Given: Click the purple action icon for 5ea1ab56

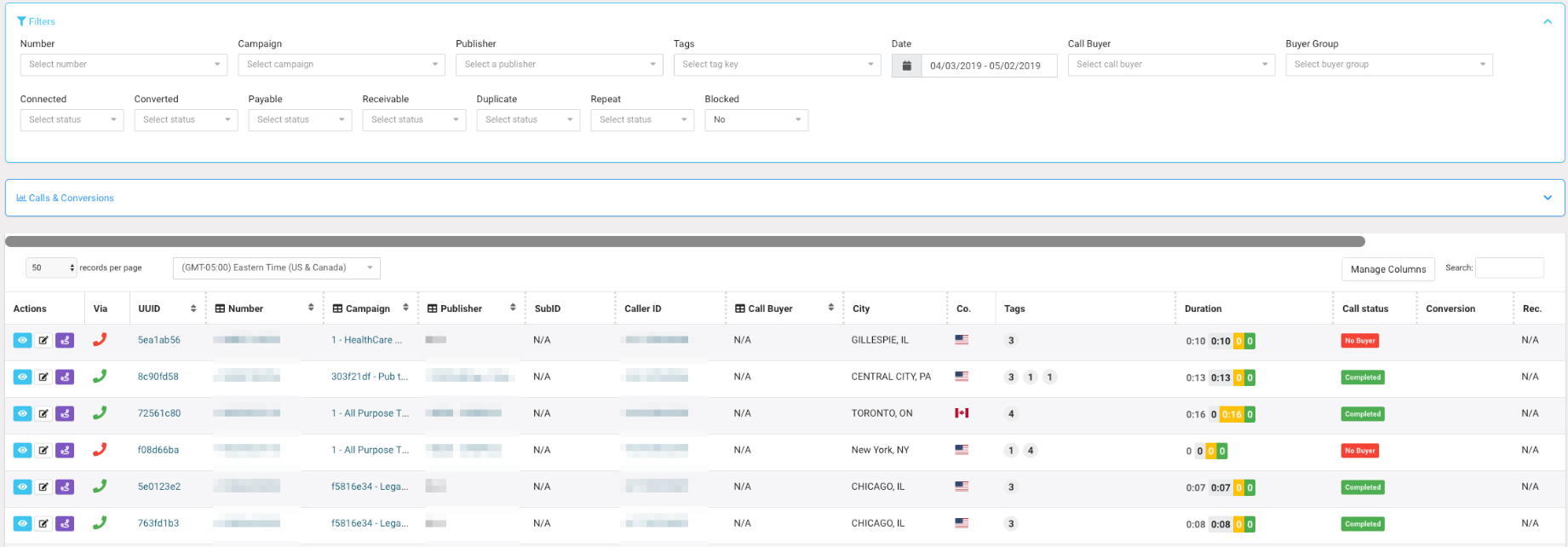Looking at the screenshot, I should (x=65, y=340).
